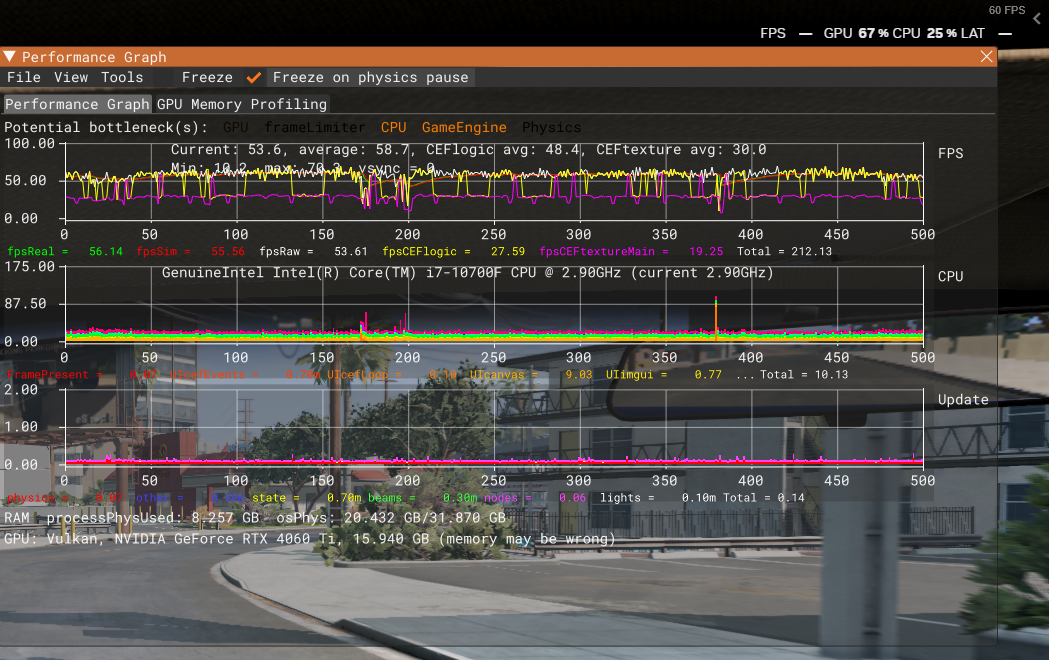Click the UIcanvas legend entry
1049x660 pixels.
tap(531, 374)
